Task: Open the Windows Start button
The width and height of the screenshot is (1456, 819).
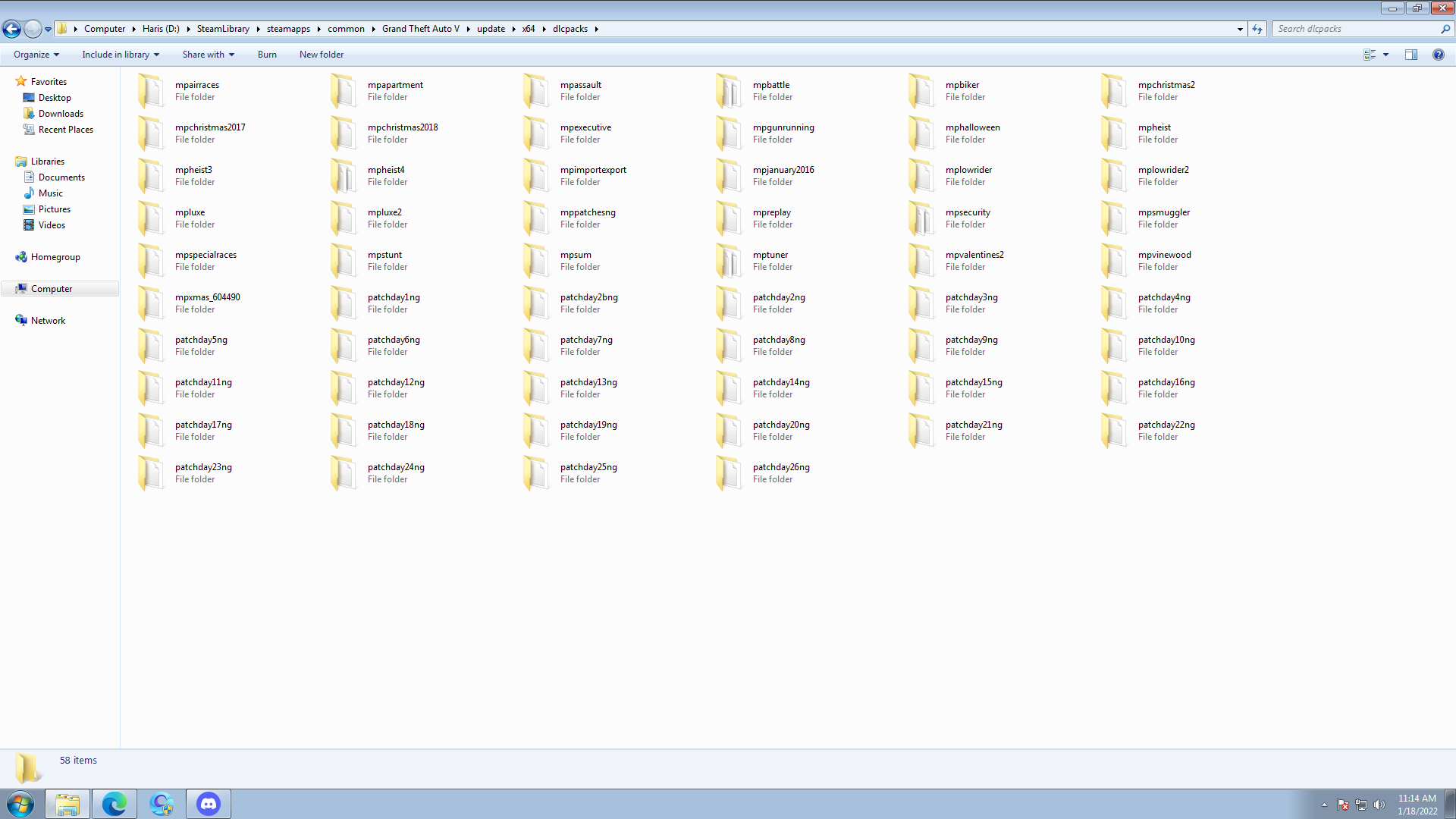Action: (x=20, y=804)
